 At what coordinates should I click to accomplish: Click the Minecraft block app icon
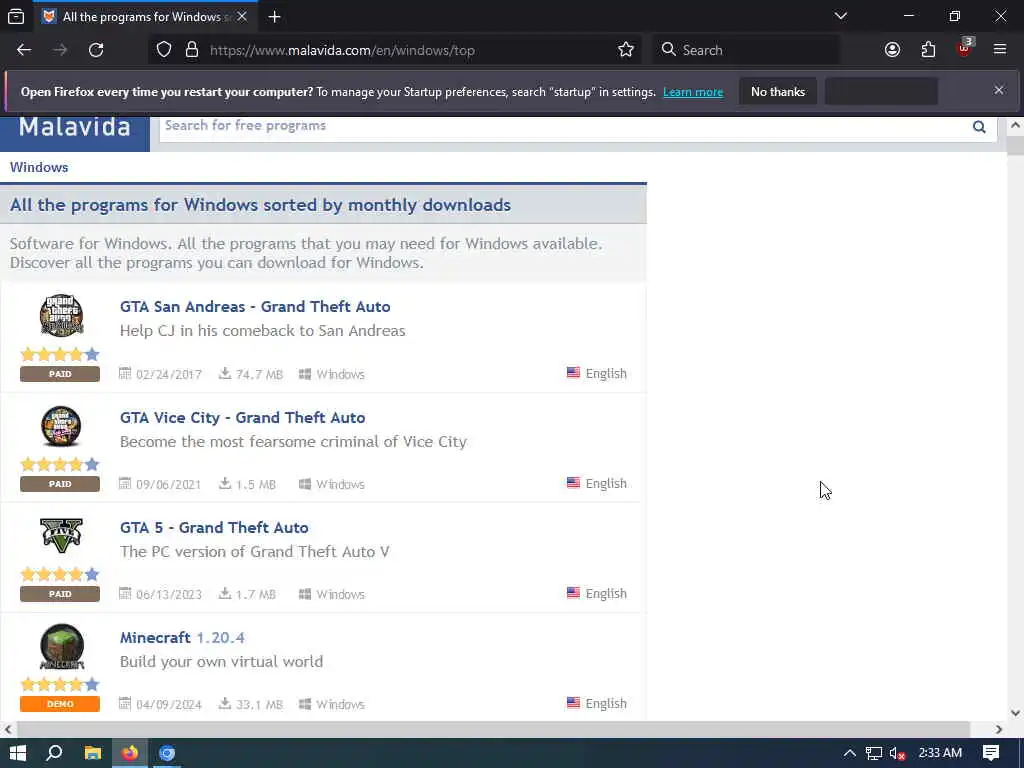tap(61, 647)
